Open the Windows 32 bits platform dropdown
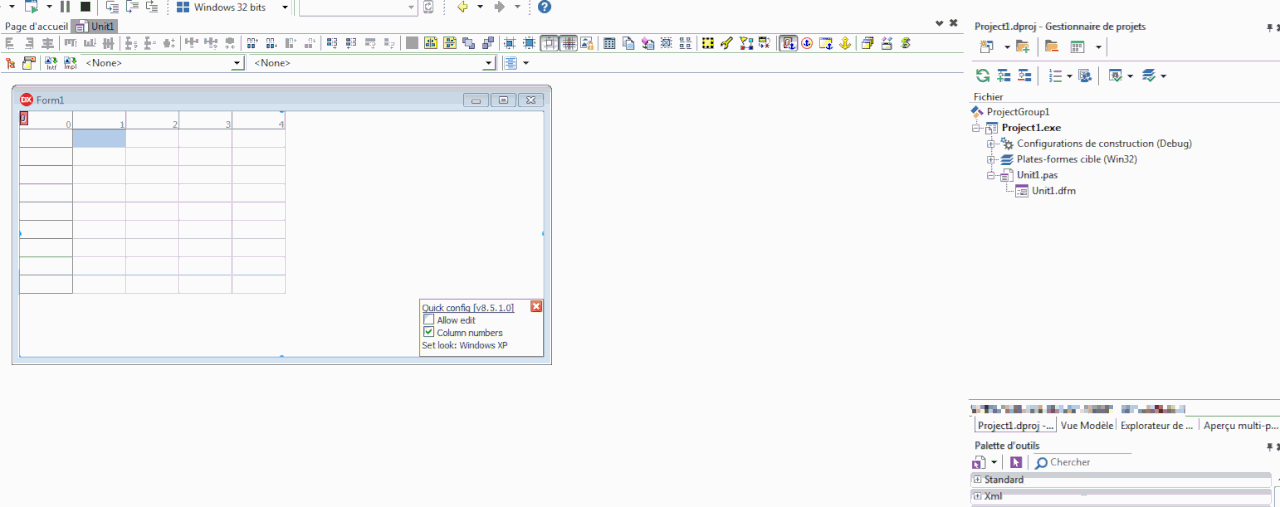The image size is (1280, 507). click(x=285, y=7)
